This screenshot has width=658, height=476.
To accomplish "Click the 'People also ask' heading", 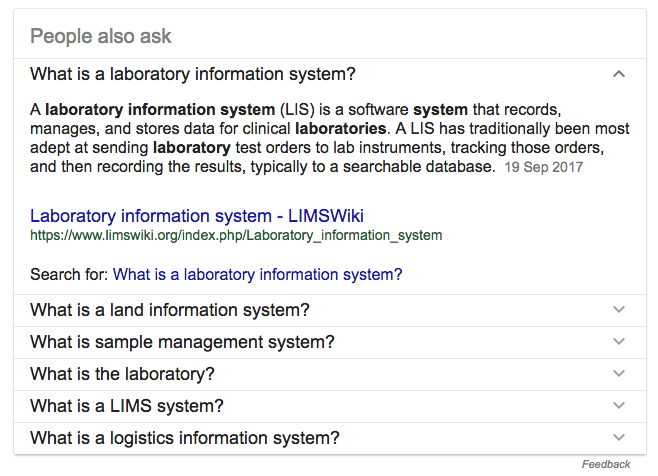I will [x=101, y=37].
